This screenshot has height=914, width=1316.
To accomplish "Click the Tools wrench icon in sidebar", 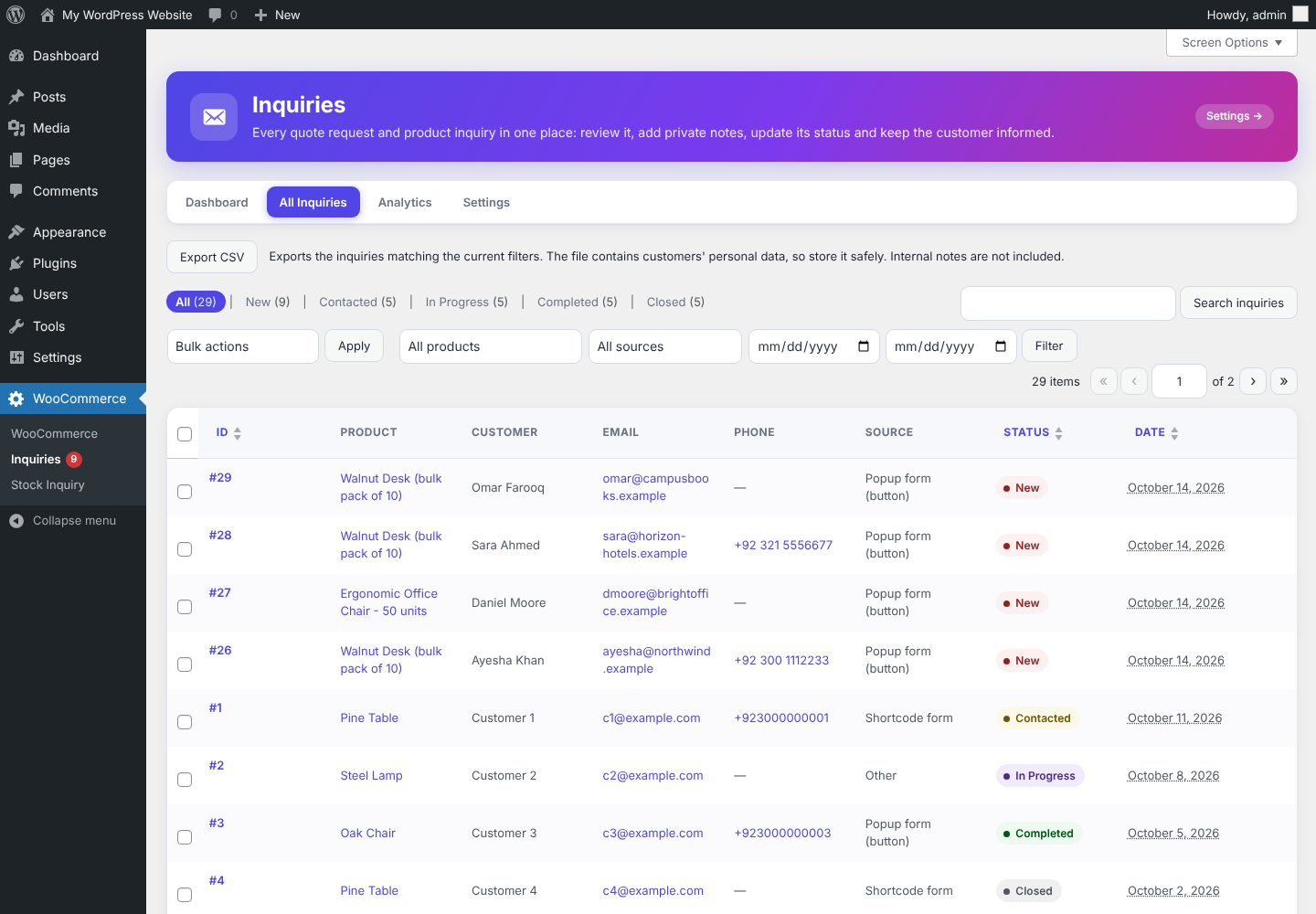I will pyautogui.click(x=16, y=326).
